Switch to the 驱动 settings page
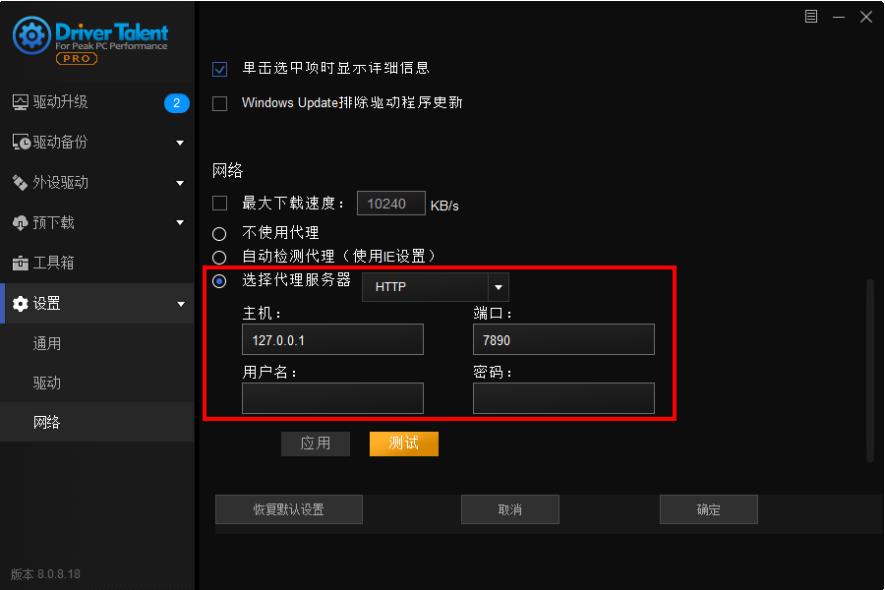This screenshot has width=885, height=590. pos(47,383)
